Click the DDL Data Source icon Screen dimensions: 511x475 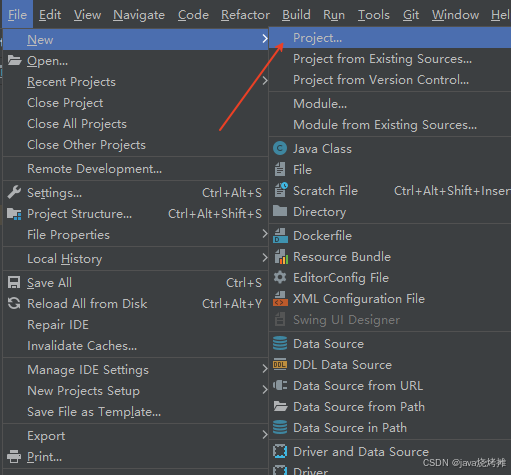(x=280, y=365)
